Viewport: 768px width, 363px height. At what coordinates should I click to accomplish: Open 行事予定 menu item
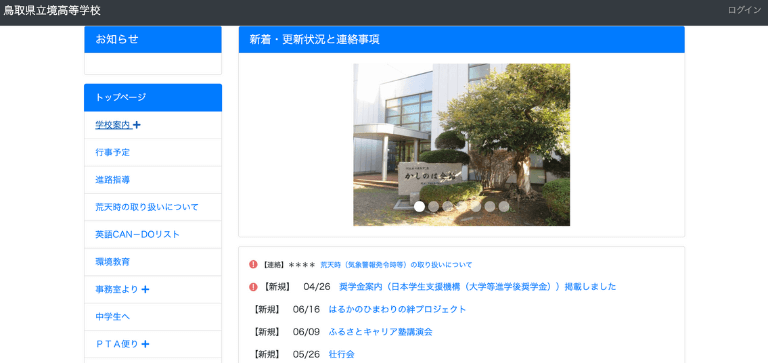tap(113, 152)
